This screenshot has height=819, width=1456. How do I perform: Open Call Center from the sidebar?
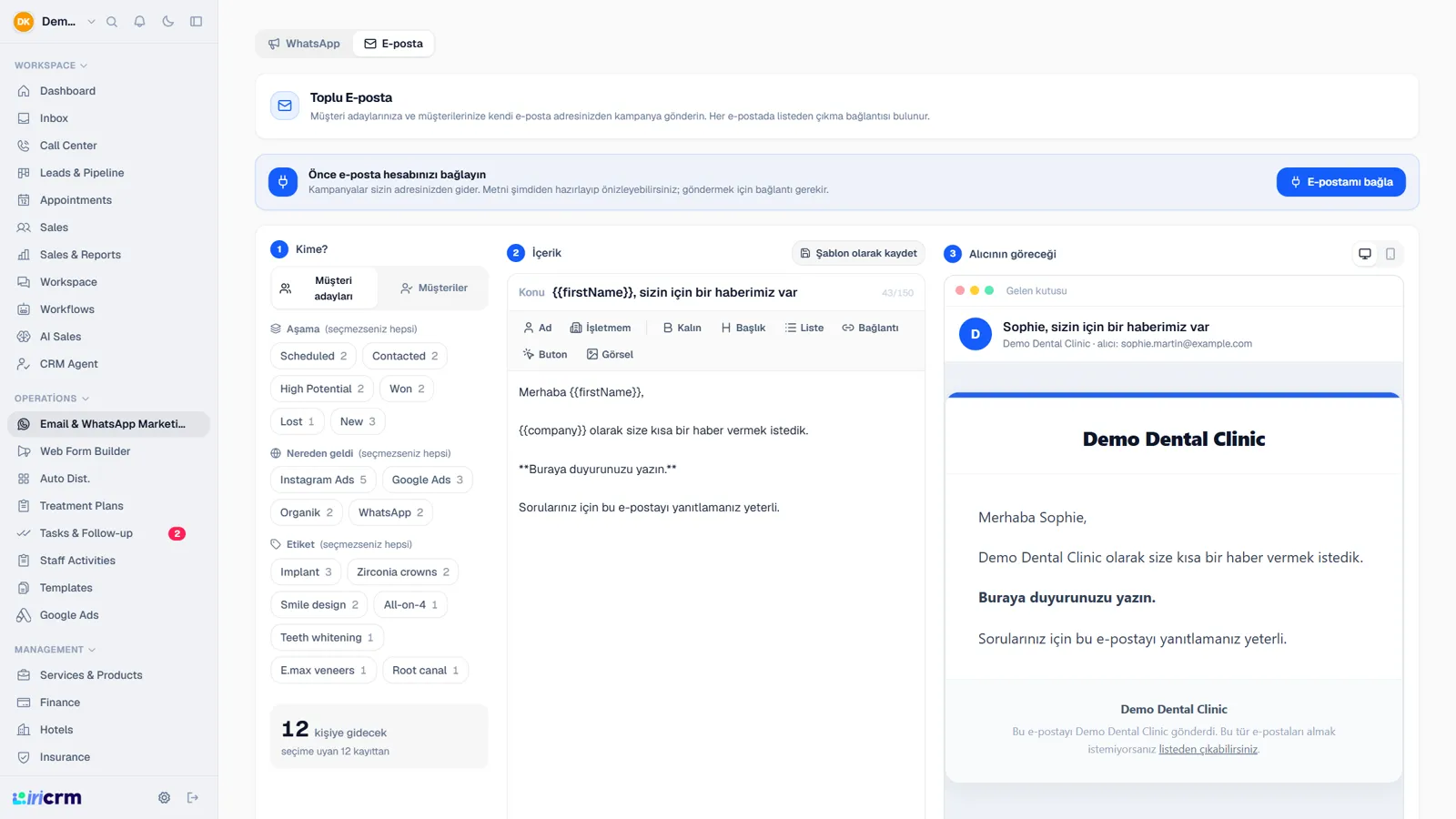pos(109,146)
